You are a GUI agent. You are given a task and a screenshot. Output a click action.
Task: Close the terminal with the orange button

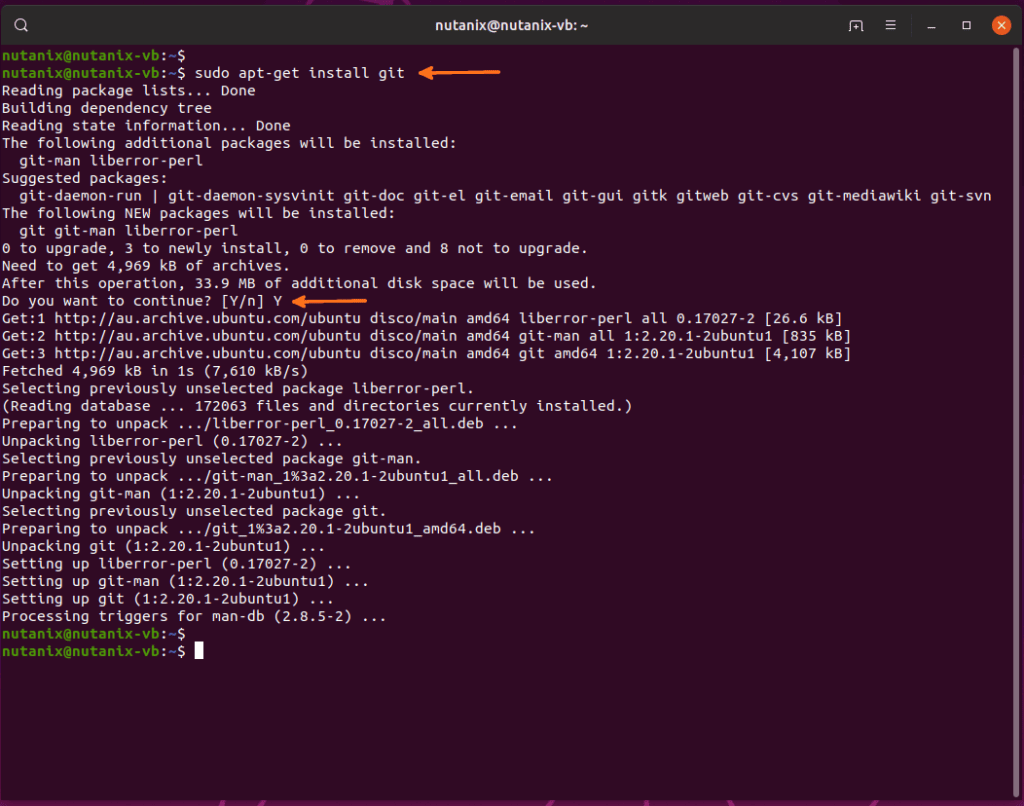(999, 25)
